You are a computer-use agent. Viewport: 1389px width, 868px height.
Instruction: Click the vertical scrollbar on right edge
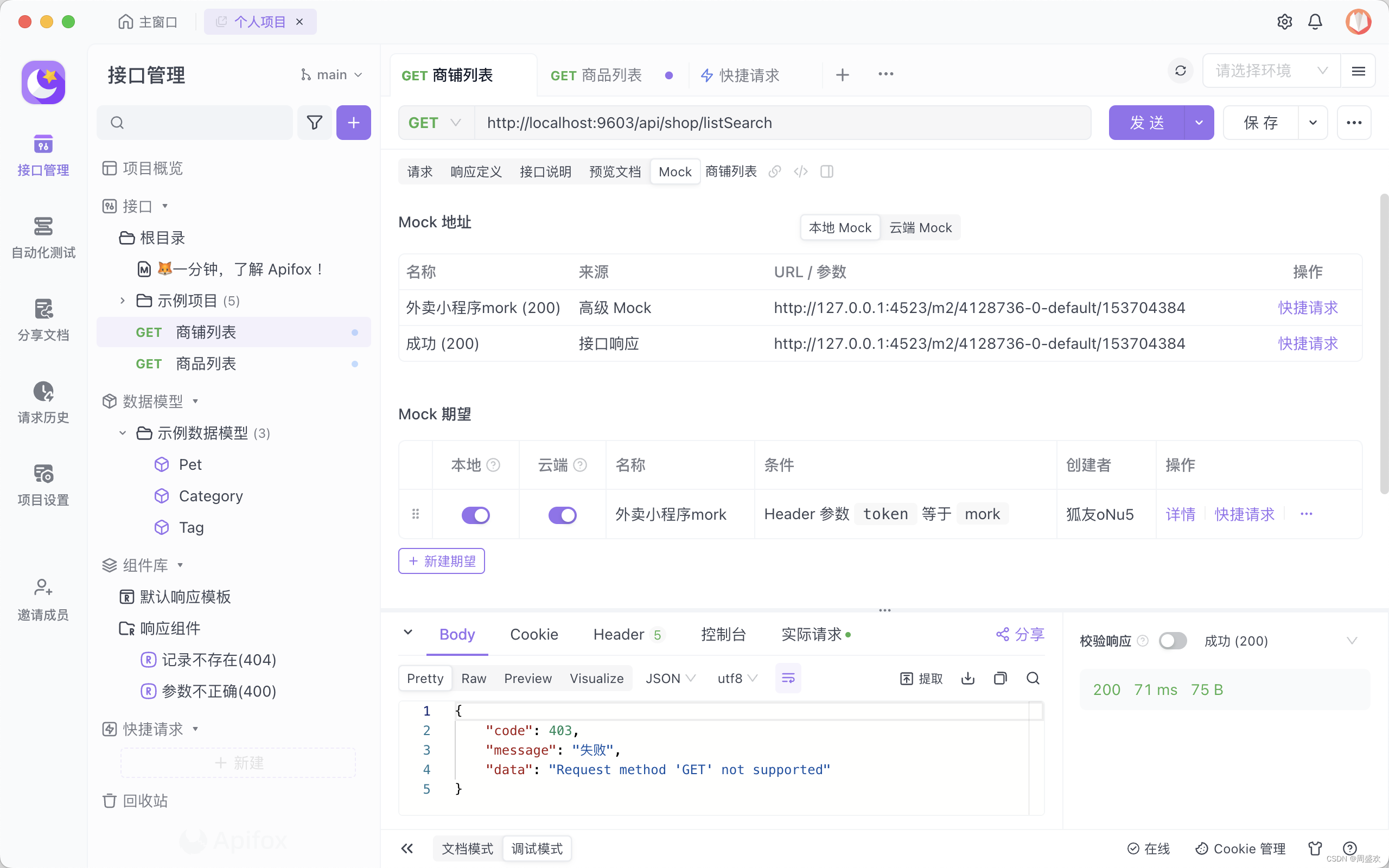[x=1384, y=344]
